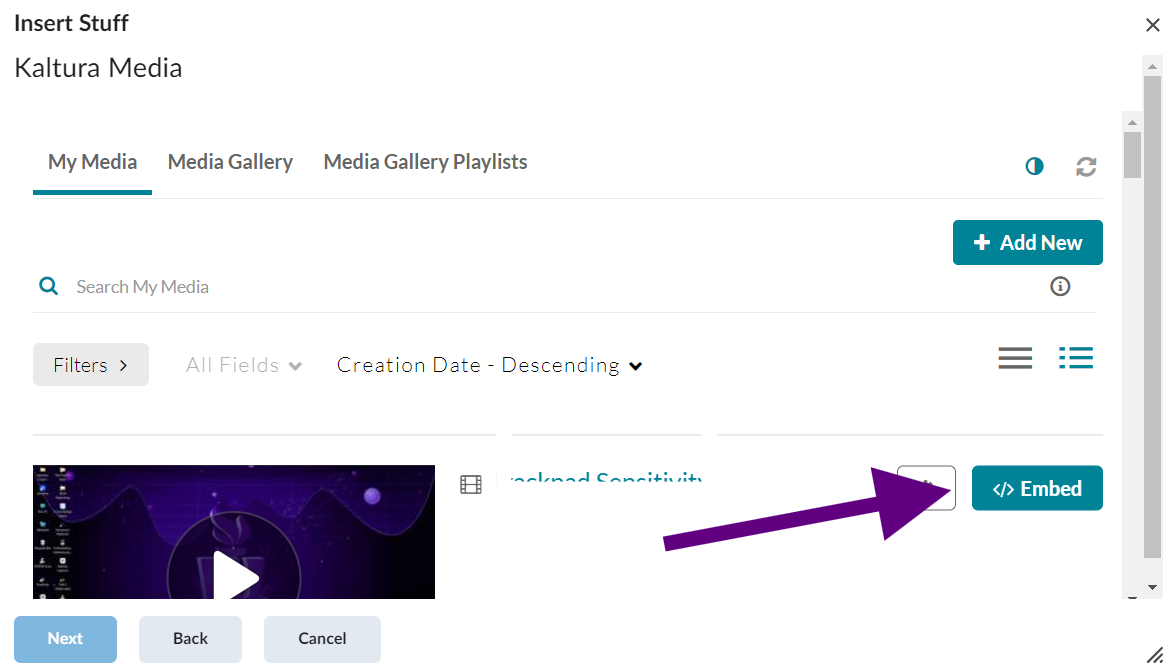Open the All Fields dropdown

coord(244,366)
